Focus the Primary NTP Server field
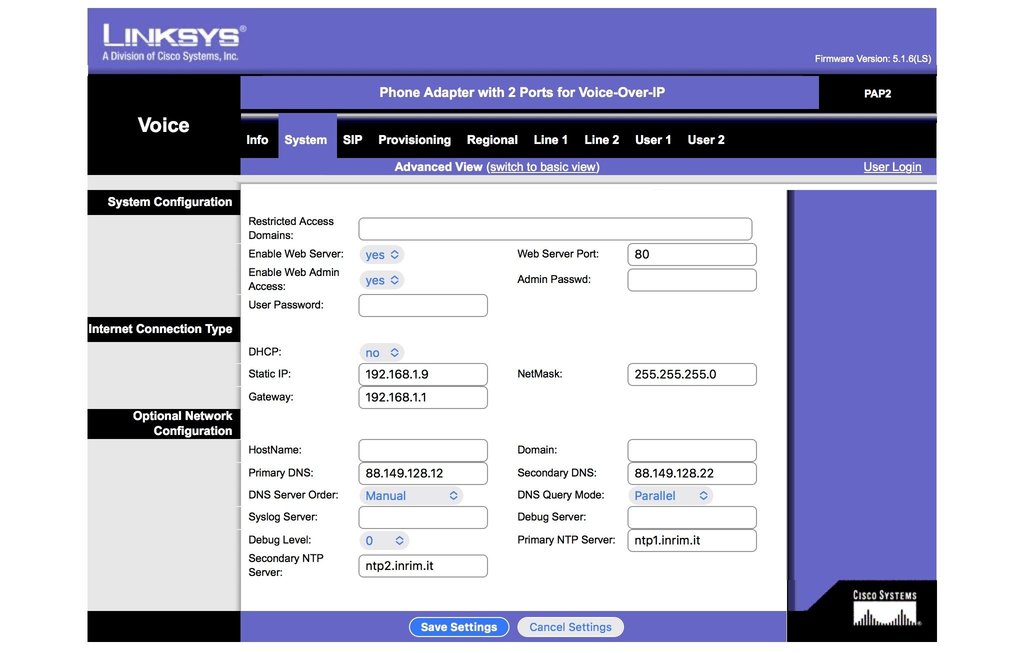This screenshot has width=1024, height=653. (x=692, y=541)
